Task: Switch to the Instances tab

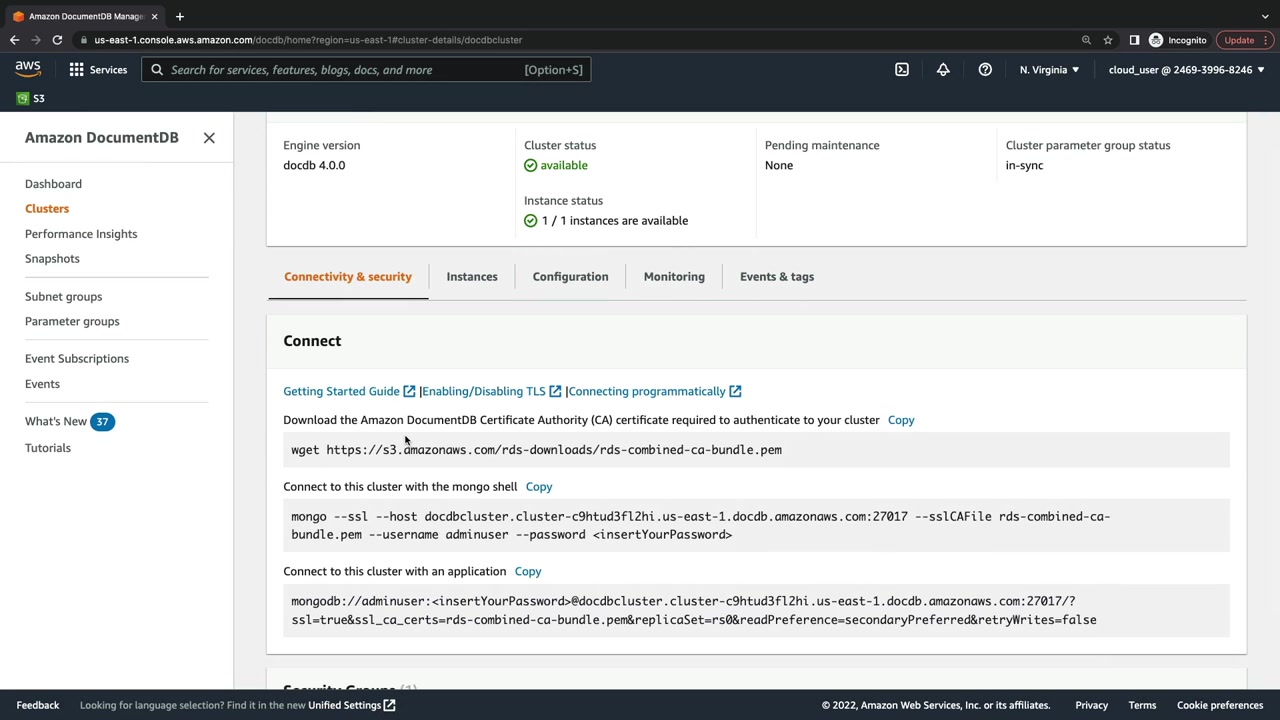Action: pyautogui.click(x=472, y=277)
